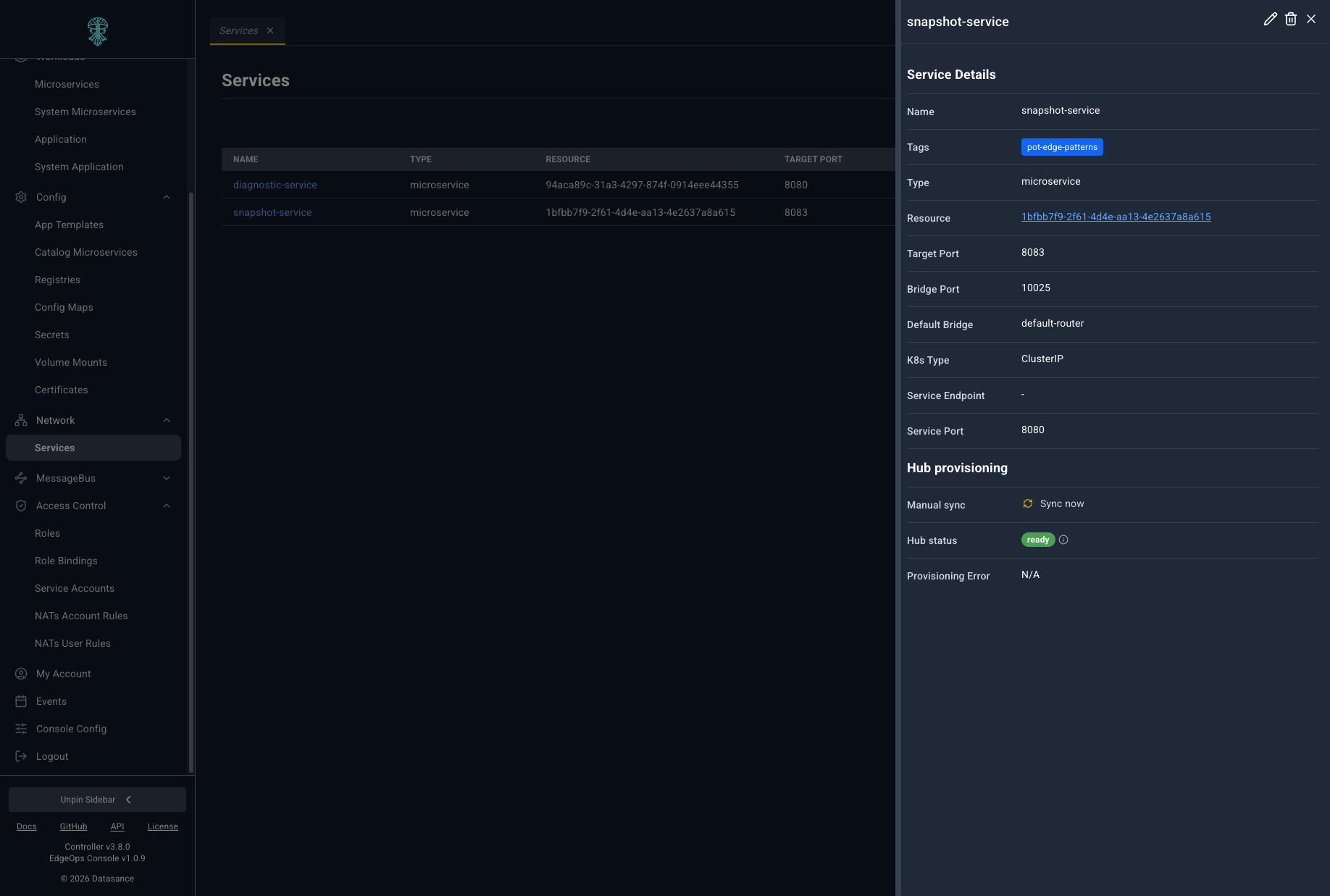This screenshot has width=1330, height=896.
Task: Go to Roles page
Action: pyautogui.click(x=47, y=533)
